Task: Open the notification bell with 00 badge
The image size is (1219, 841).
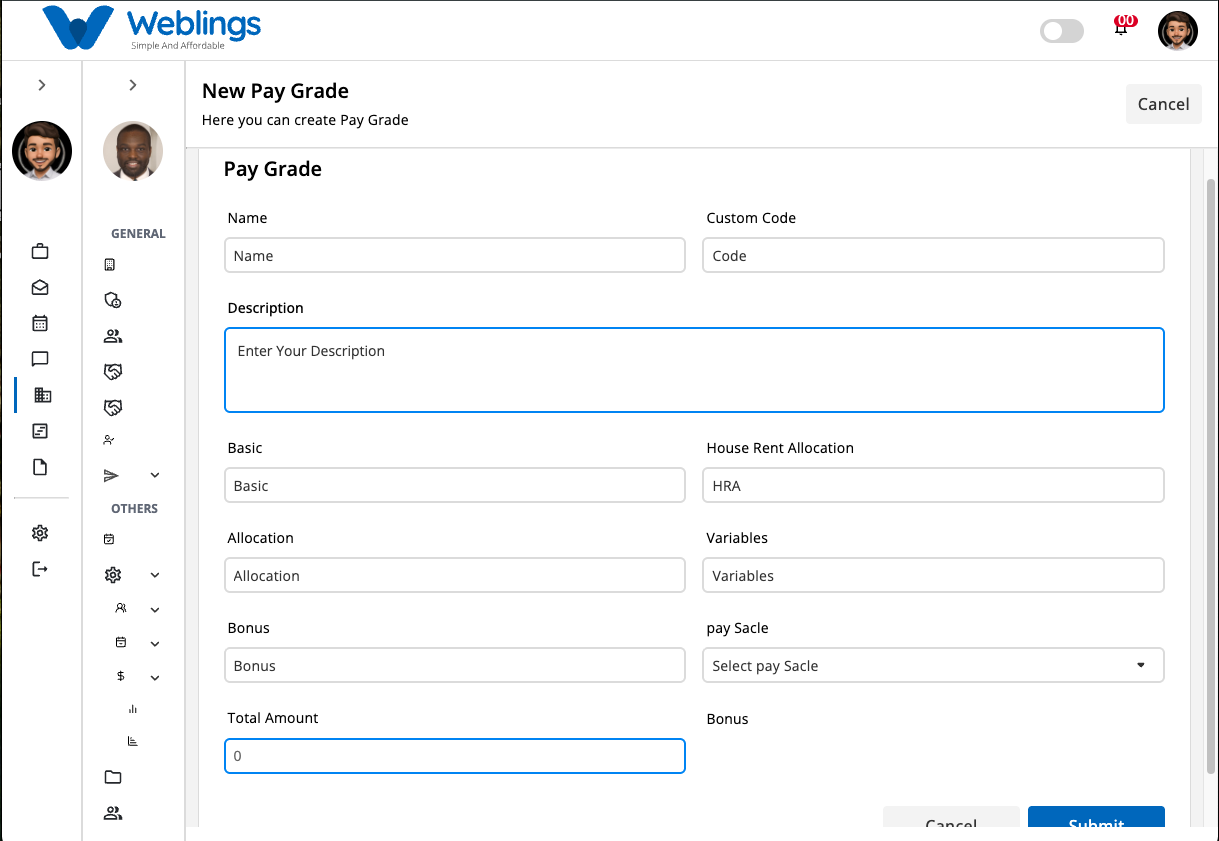Action: pos(1122,27)
